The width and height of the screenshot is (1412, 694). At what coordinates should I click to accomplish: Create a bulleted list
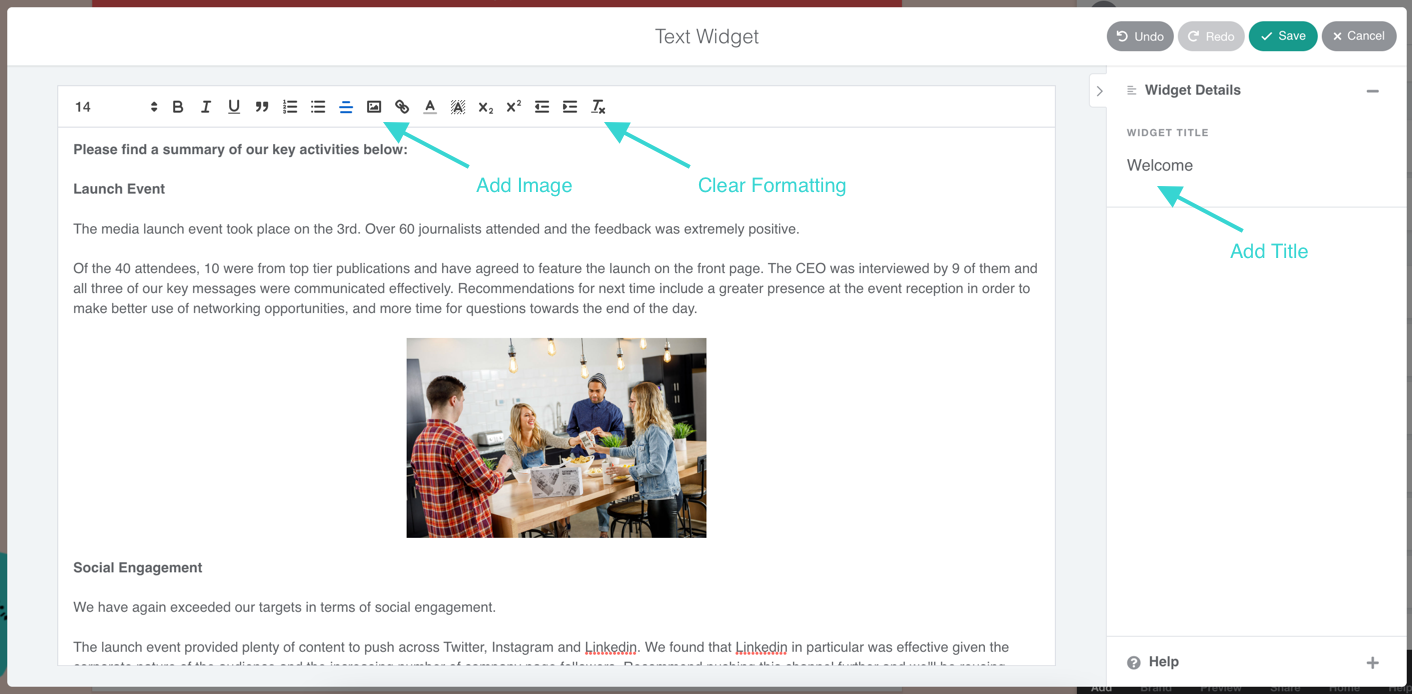tap(318, 107)
